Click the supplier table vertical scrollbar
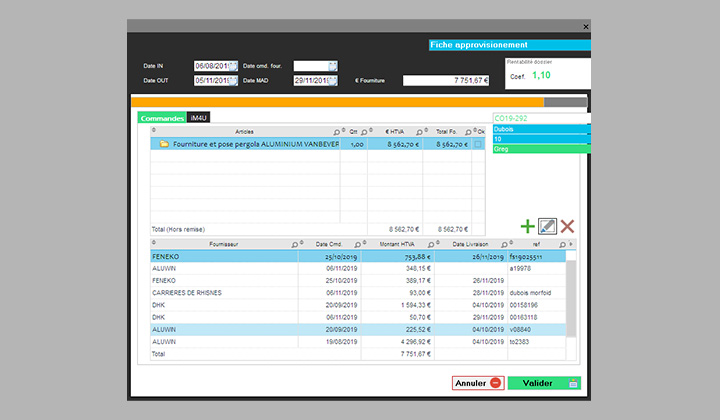This screenshot has width=720, height=420. click(571, 300)
